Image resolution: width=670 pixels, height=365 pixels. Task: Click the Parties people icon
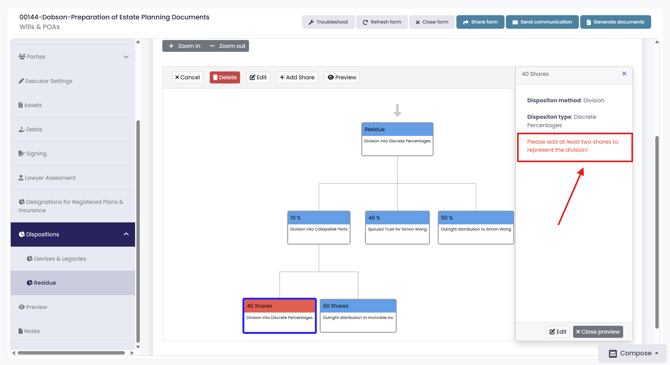[22, 56]
